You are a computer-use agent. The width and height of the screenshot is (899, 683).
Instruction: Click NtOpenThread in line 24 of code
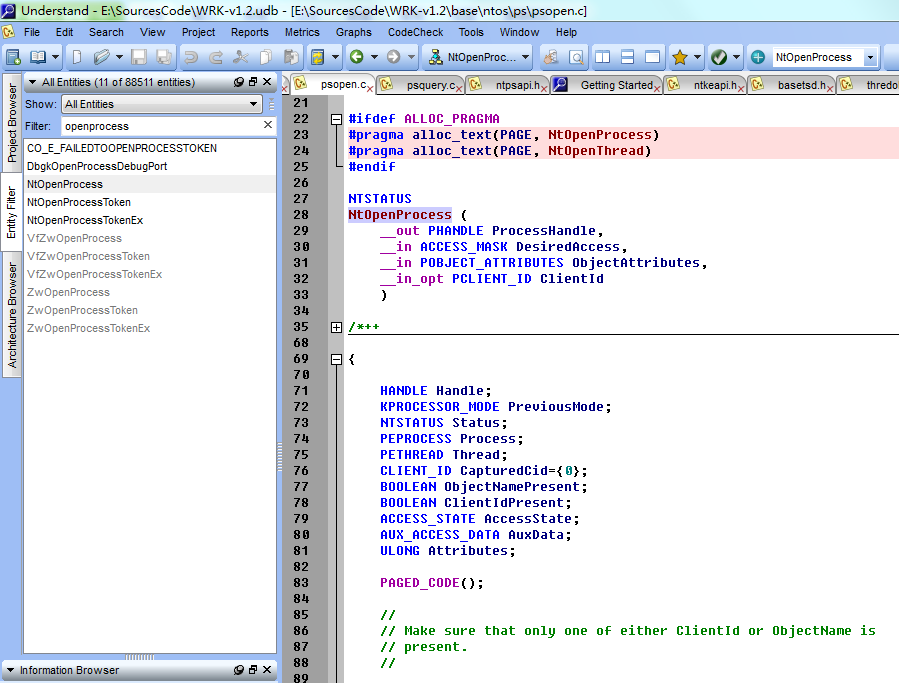596,151
